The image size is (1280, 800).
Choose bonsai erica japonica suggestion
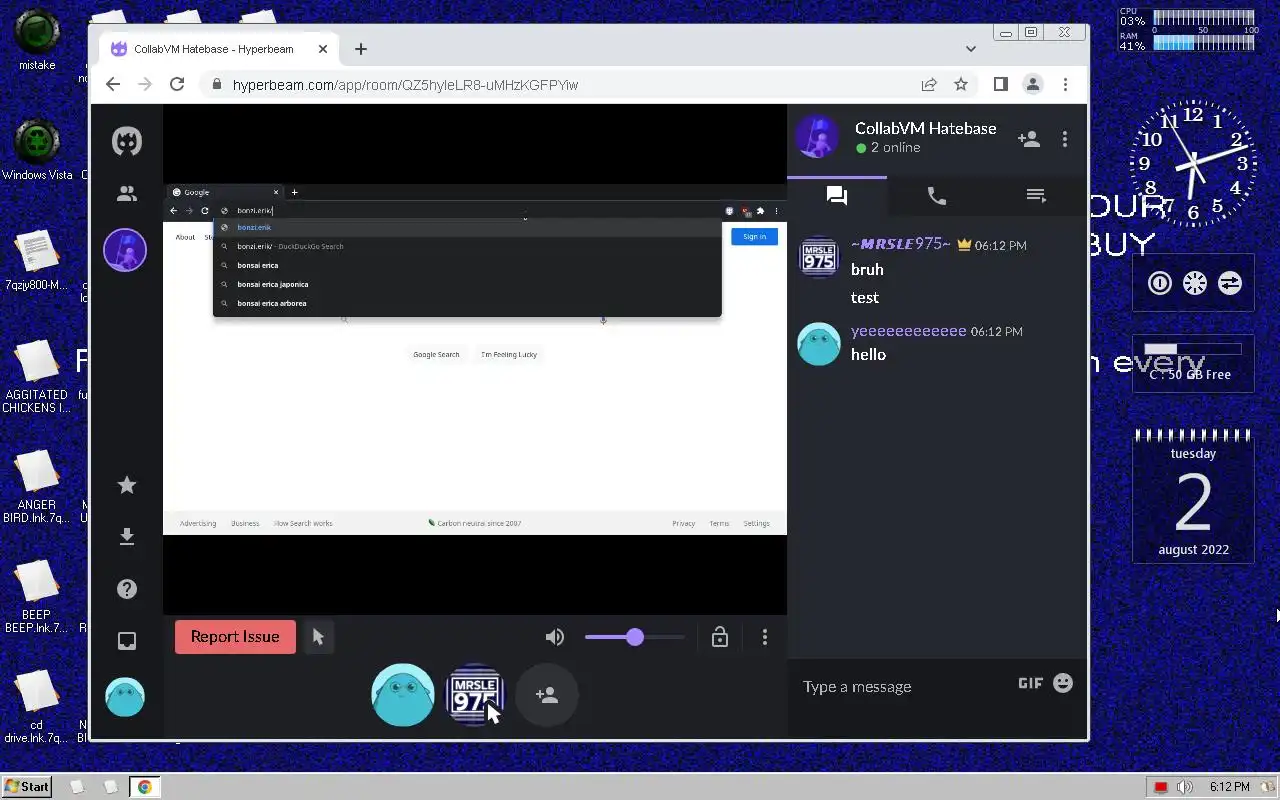[x=467, y=284]
